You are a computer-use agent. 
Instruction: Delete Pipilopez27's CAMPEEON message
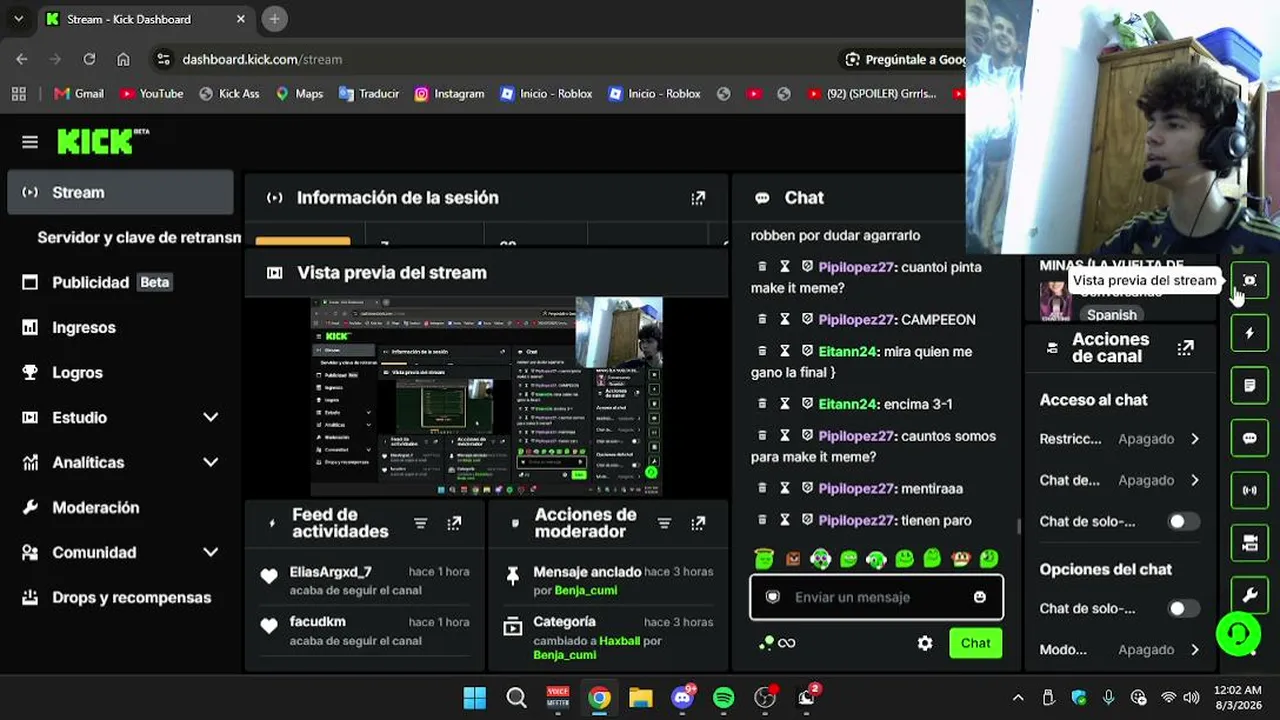coord(762,319)
